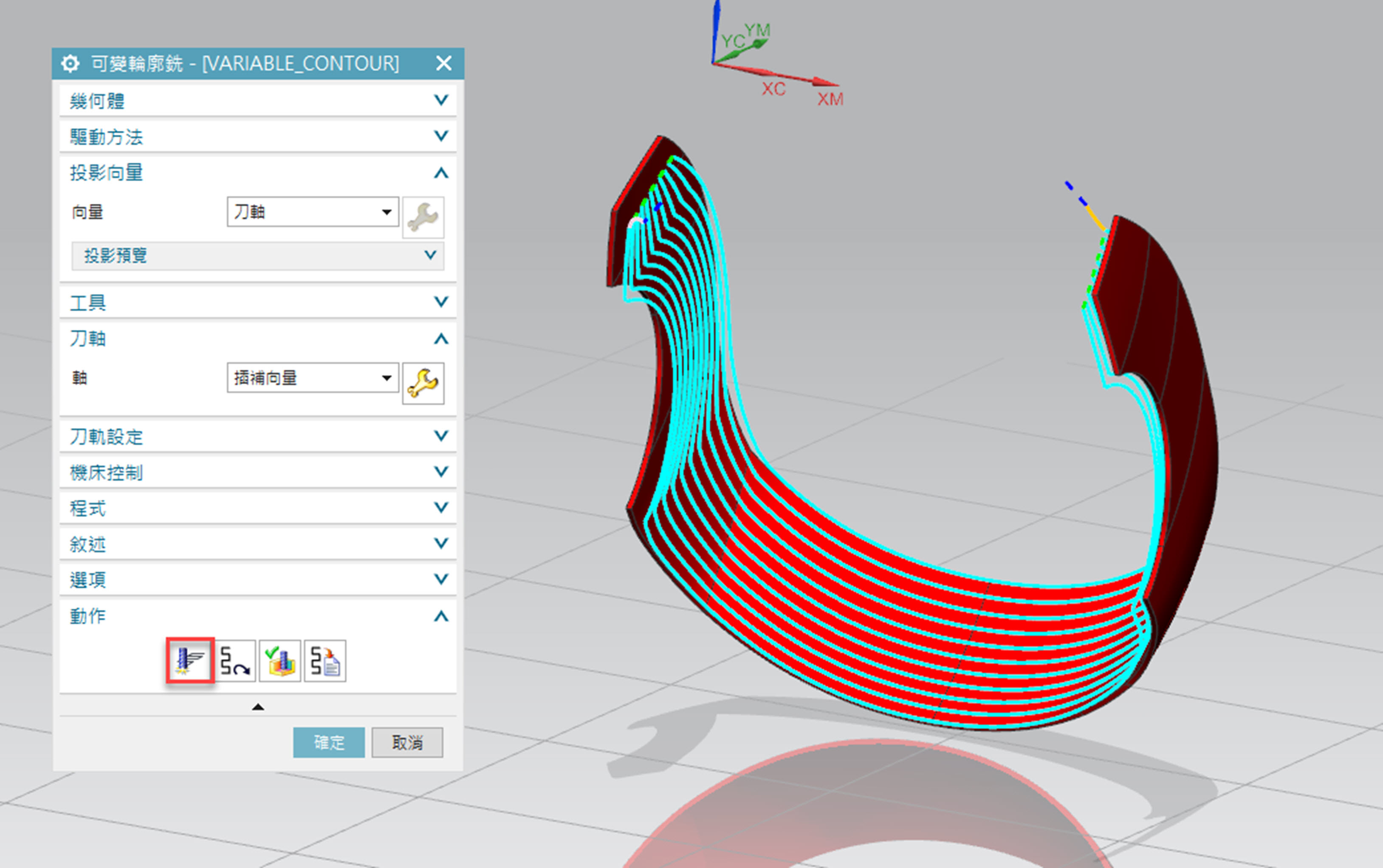Image resolution: width=1383 pixels, height=868 pixels.
Task: Expand the 程式 section
Action: pyautogui.click(x=258, y=507)
